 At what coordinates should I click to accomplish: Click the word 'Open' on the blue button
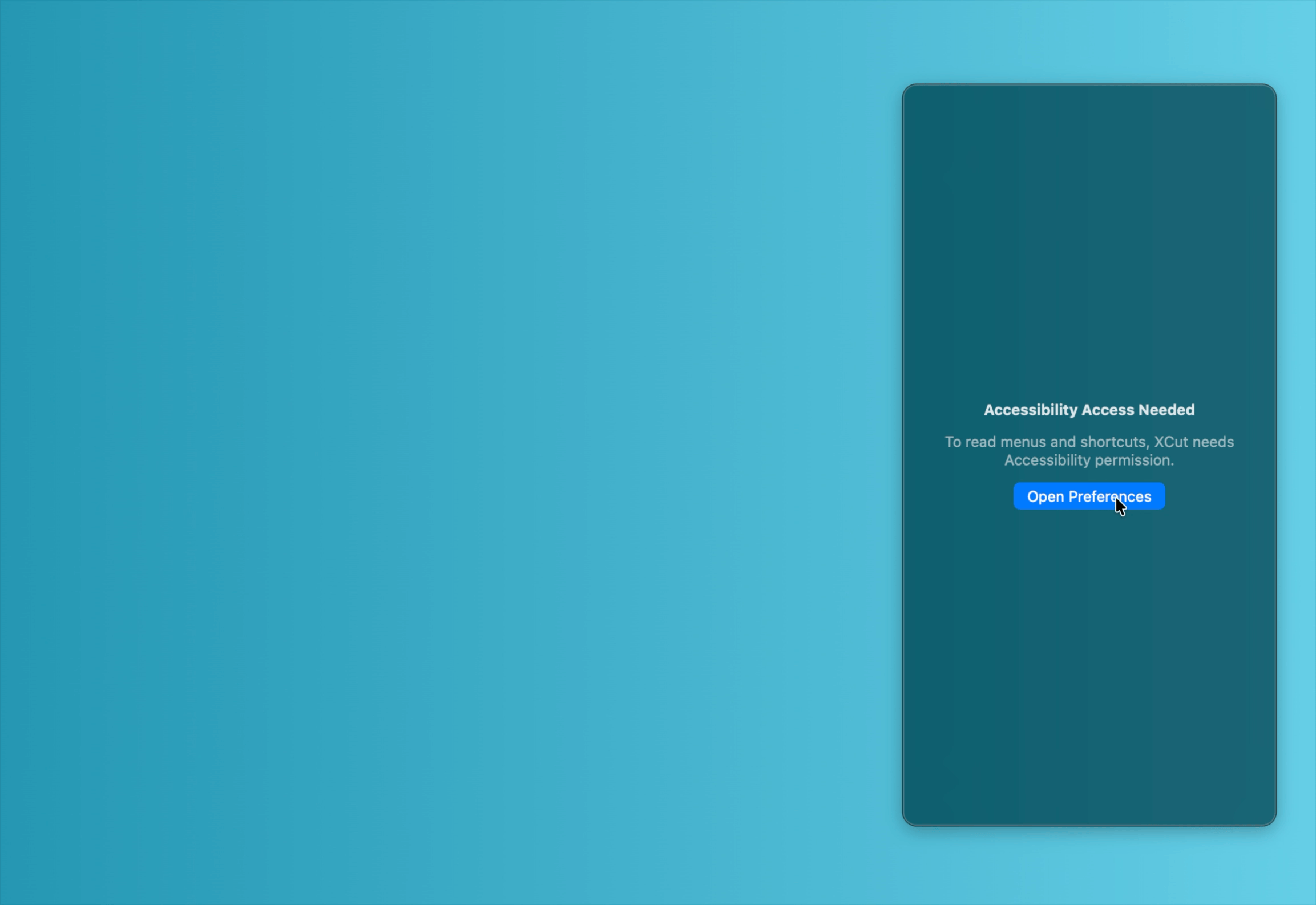pyautogui.click(x=1045, y=496)
